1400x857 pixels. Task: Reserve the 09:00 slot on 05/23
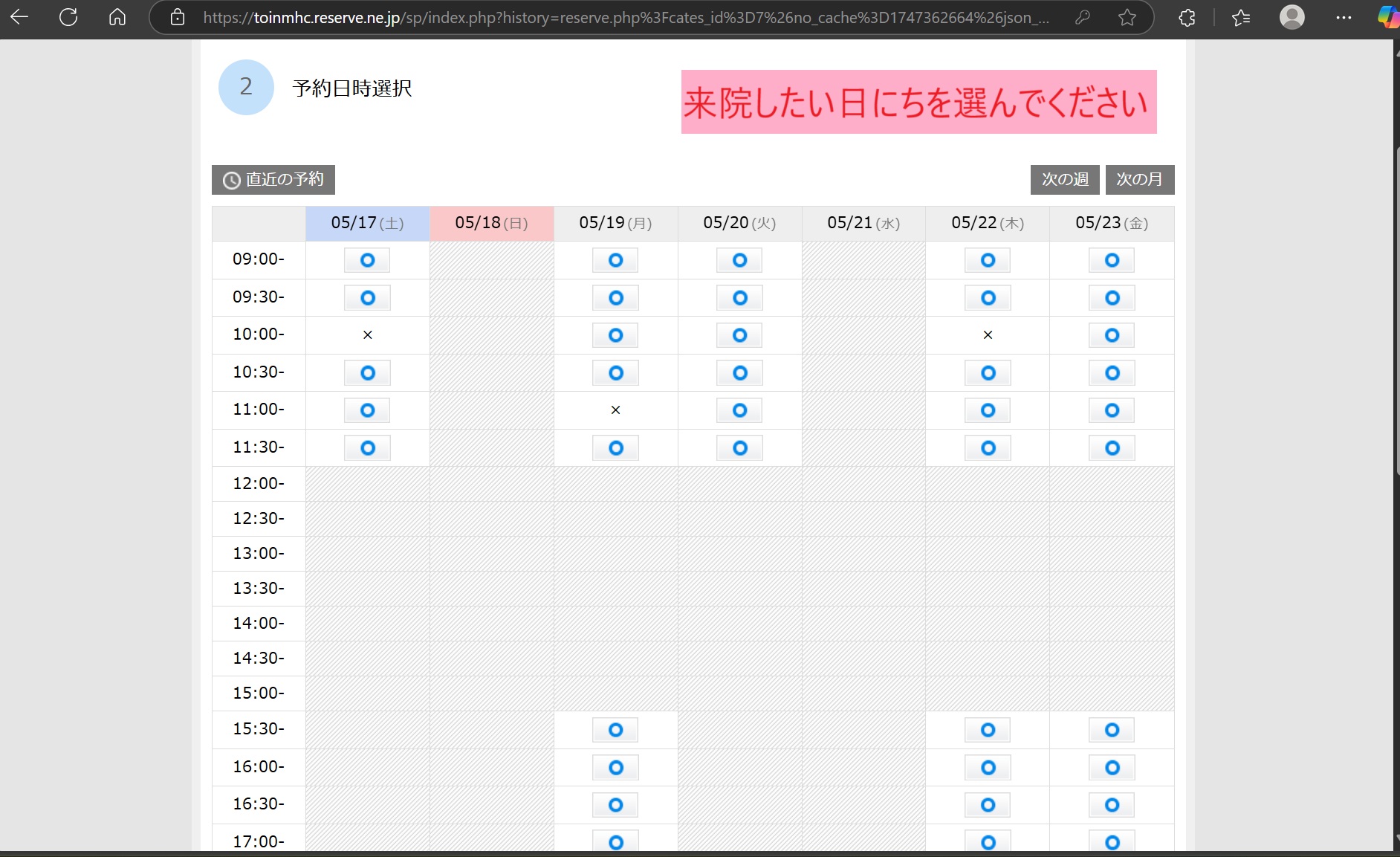(1111, 259)
